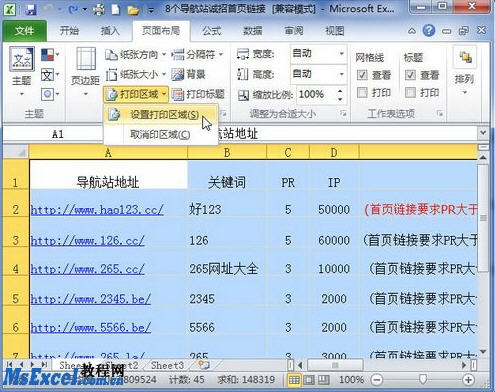Image resolution: width=495 pixels, height=392 pixels.
Task: Switch to Normal view in status bar
Action: click(294, 380)
